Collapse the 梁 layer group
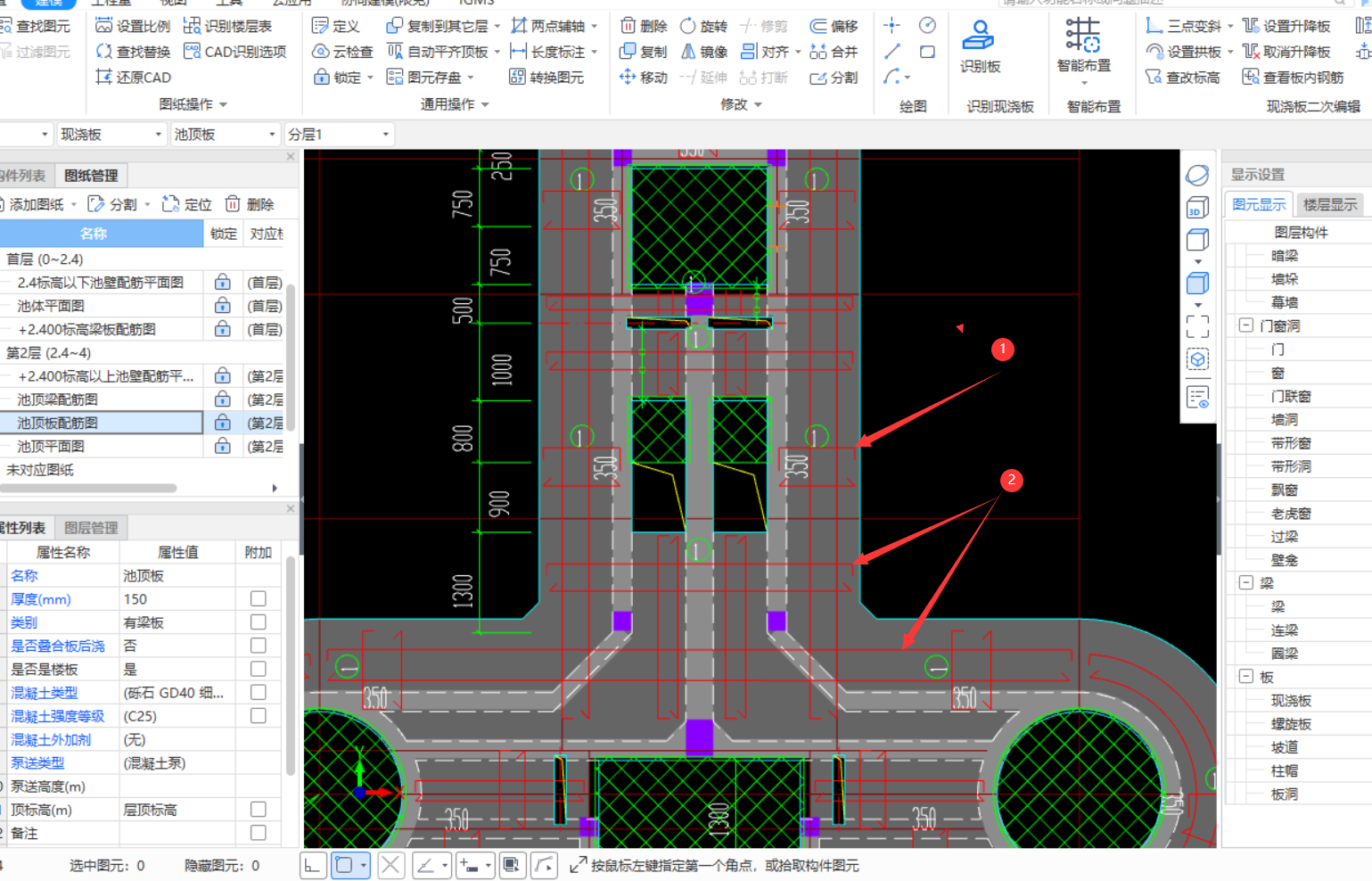Screen dimensions: 1372x881 pyautogui.click(x=1246, y=583)
